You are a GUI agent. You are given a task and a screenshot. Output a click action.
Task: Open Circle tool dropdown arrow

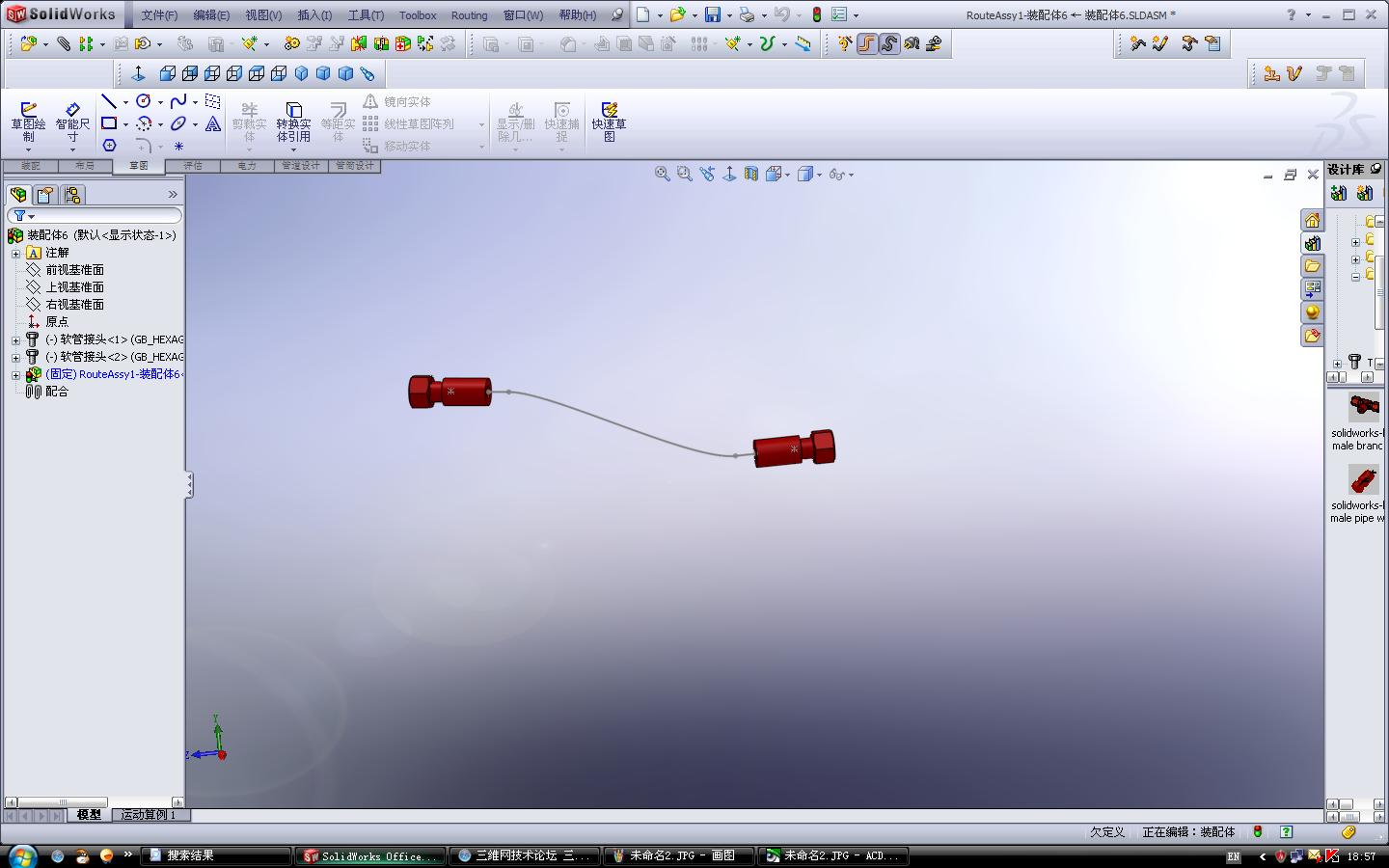click(160, 102)
